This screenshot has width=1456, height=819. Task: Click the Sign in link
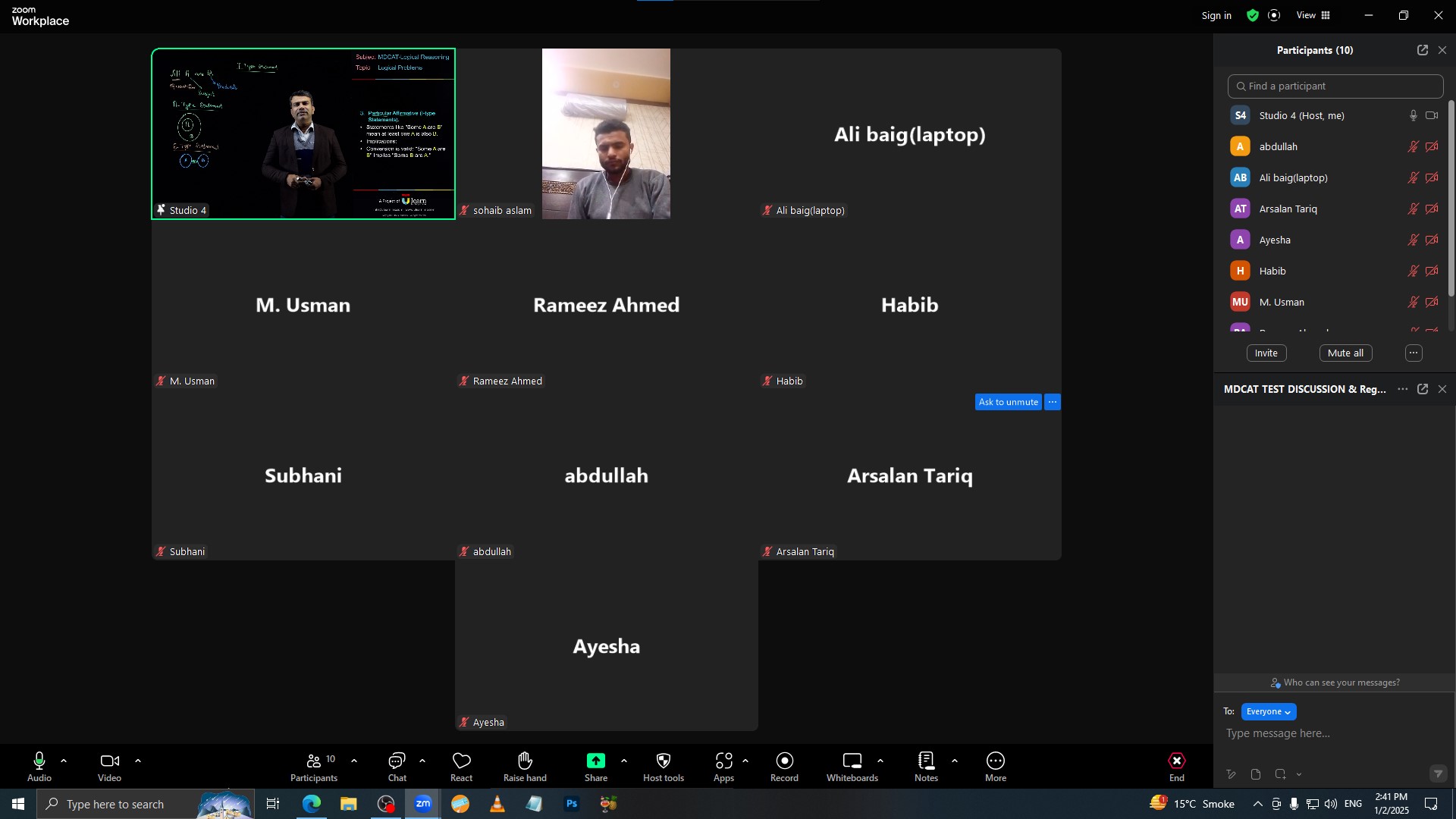pos(1216,15)
